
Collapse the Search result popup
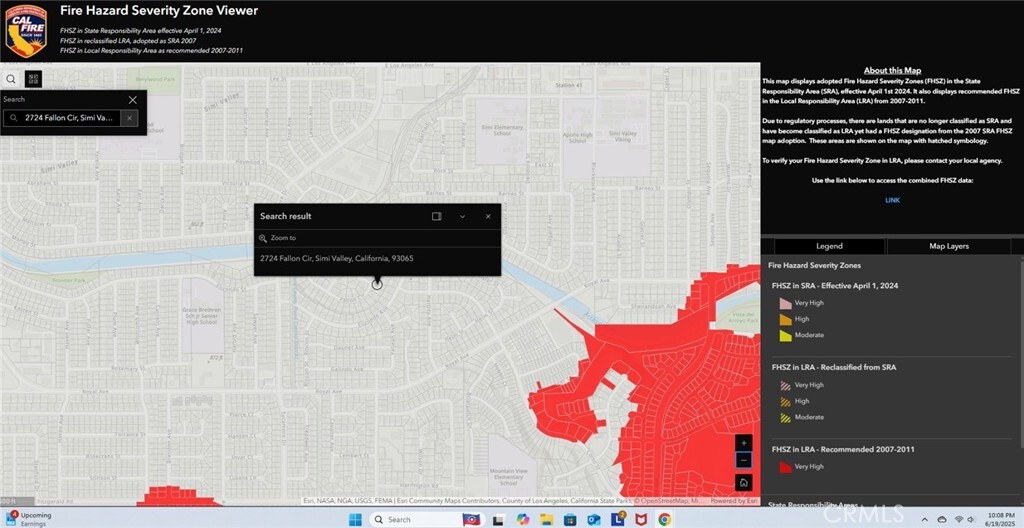[462, 216]
